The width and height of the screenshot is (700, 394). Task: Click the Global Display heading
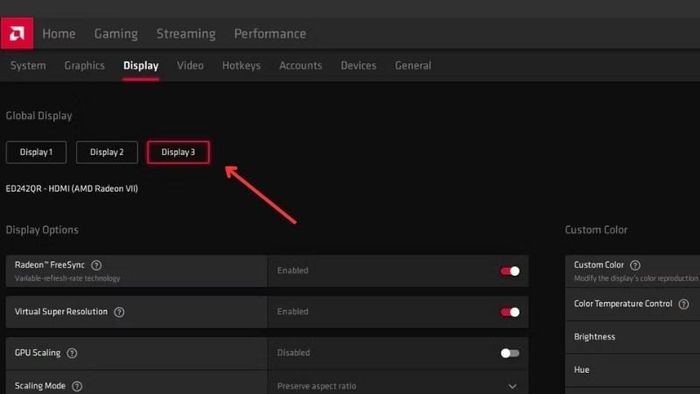(39, 116)
